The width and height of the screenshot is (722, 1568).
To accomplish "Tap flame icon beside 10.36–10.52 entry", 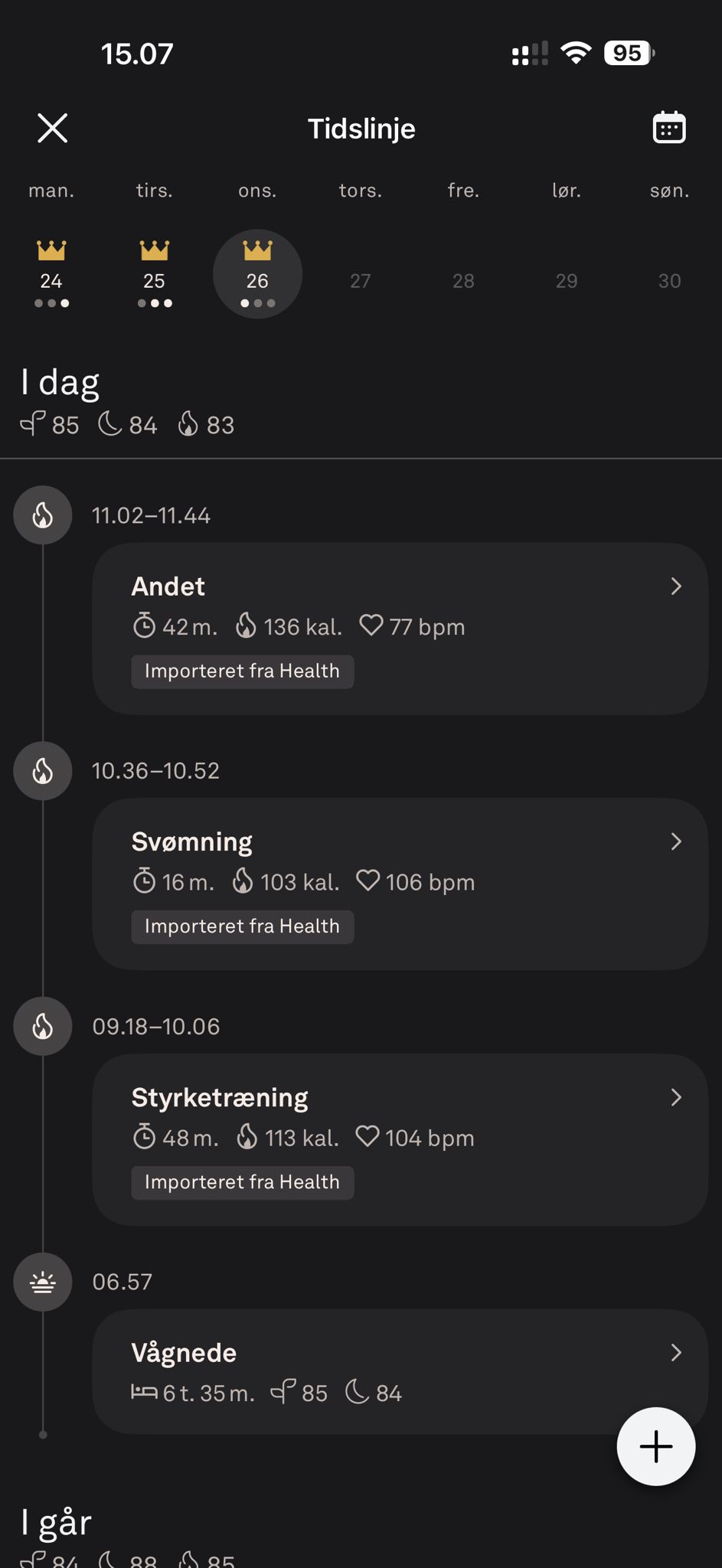I will (x=43, y=771).
